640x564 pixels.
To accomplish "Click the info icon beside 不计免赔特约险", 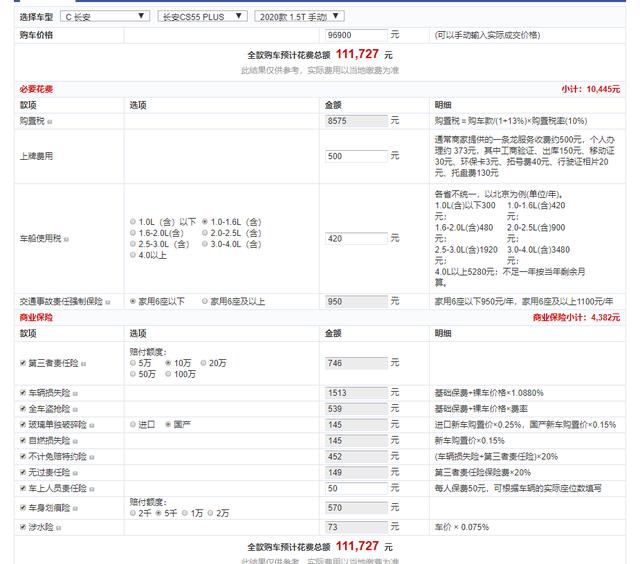I will click(x=91, y=457).
